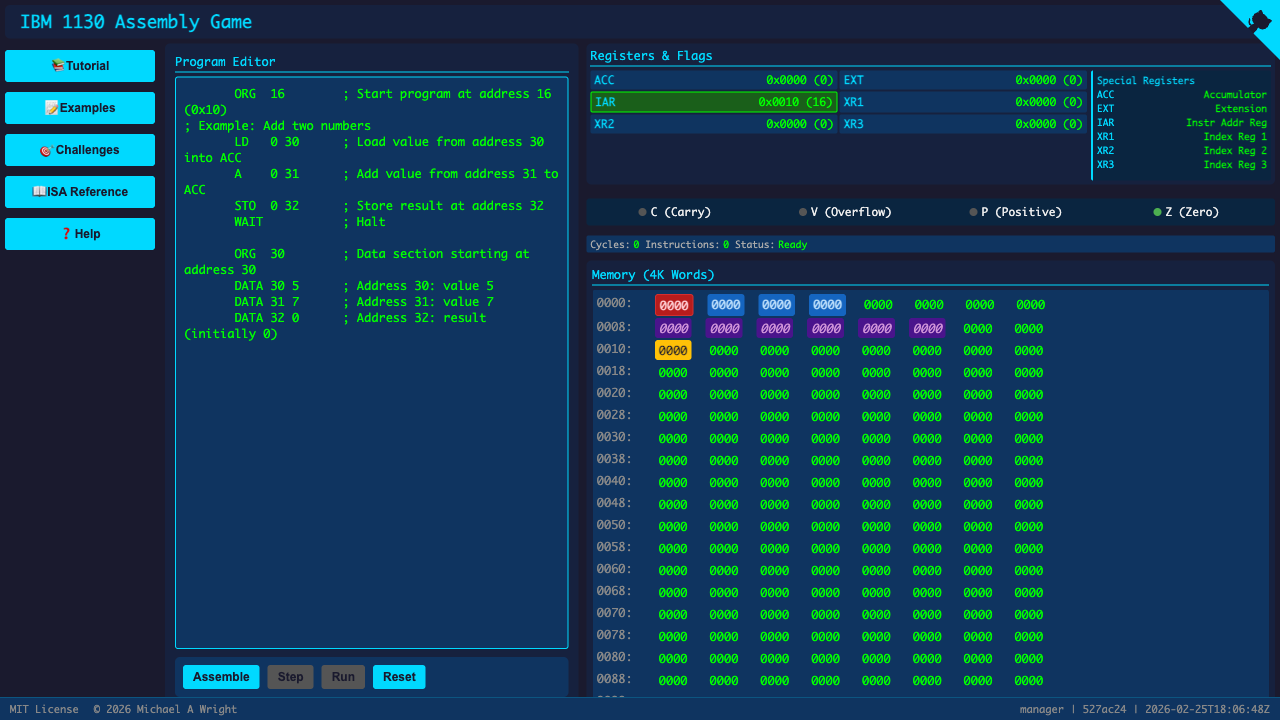Select the XR3 register row
Viewport: 1280px width, 720px height.
coord(963,124)
